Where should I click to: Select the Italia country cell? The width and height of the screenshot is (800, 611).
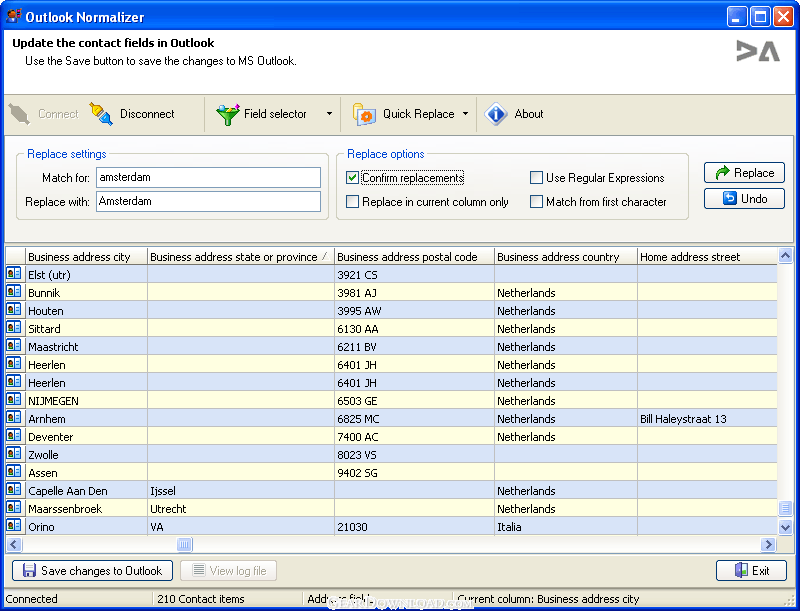pyautogui.click(x=566, y=527)
